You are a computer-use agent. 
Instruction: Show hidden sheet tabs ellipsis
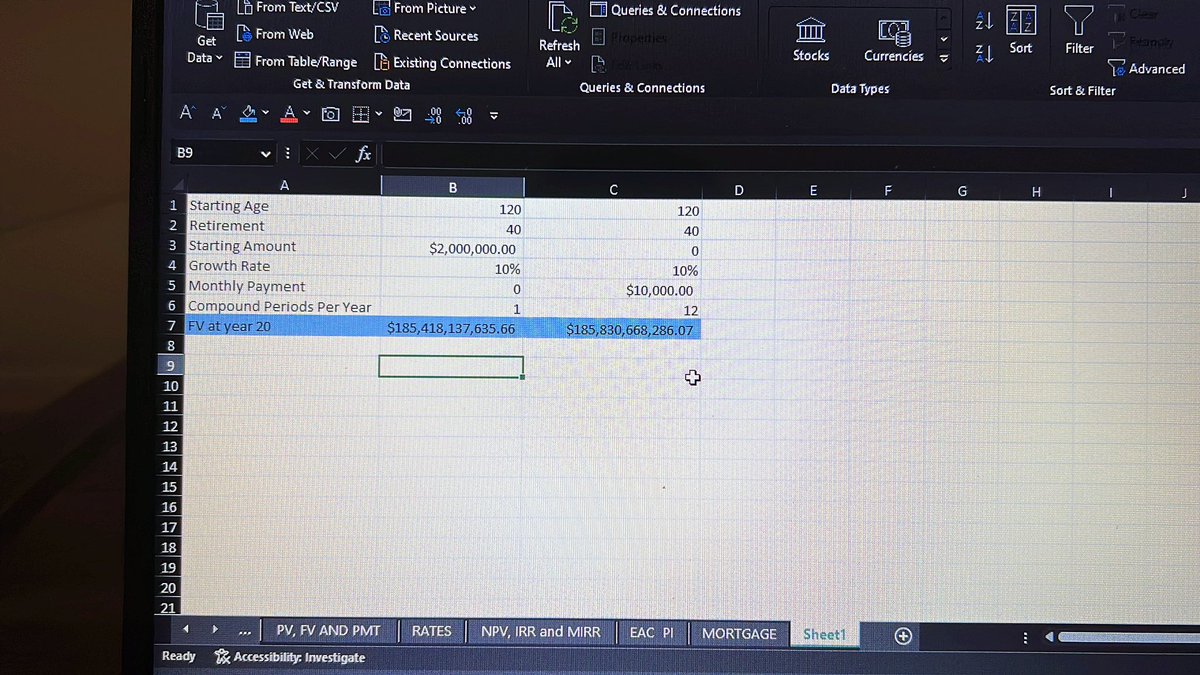[x=245, y=632]
